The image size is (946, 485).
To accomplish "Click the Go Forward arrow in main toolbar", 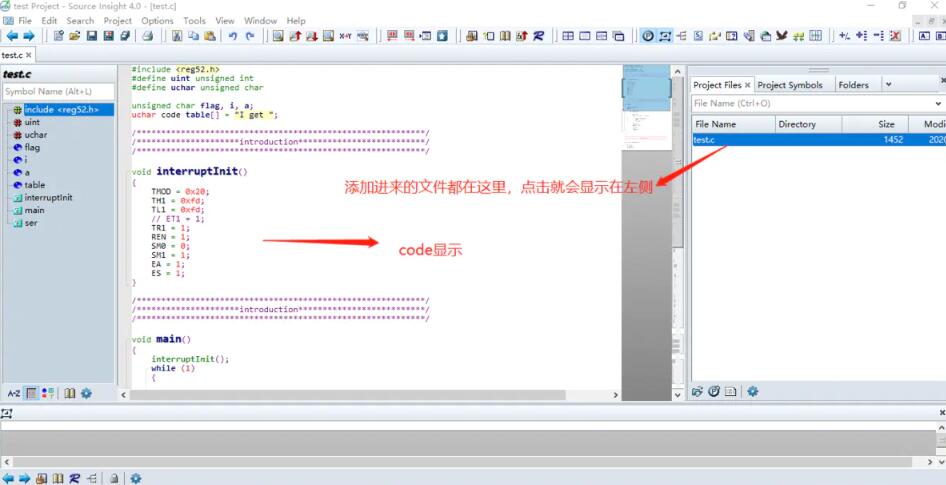I will click(x=28, y=36).
